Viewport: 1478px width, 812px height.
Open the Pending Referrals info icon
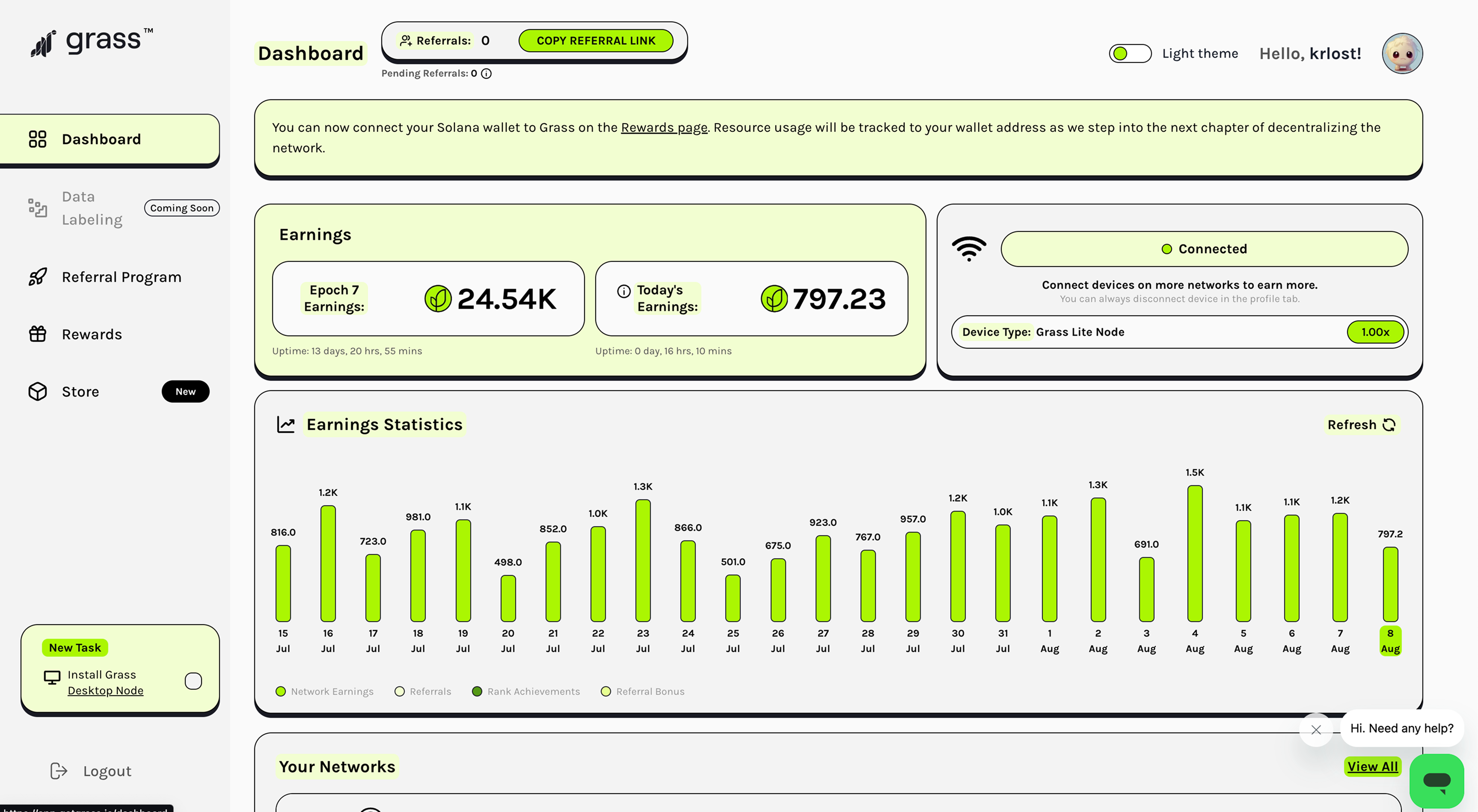(486, 74)
